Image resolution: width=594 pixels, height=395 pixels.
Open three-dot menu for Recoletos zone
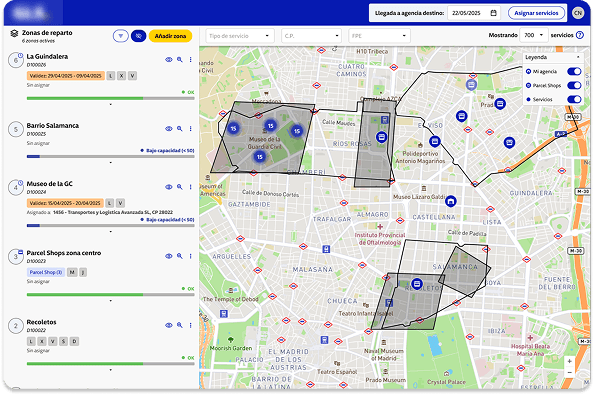[191, 325]
